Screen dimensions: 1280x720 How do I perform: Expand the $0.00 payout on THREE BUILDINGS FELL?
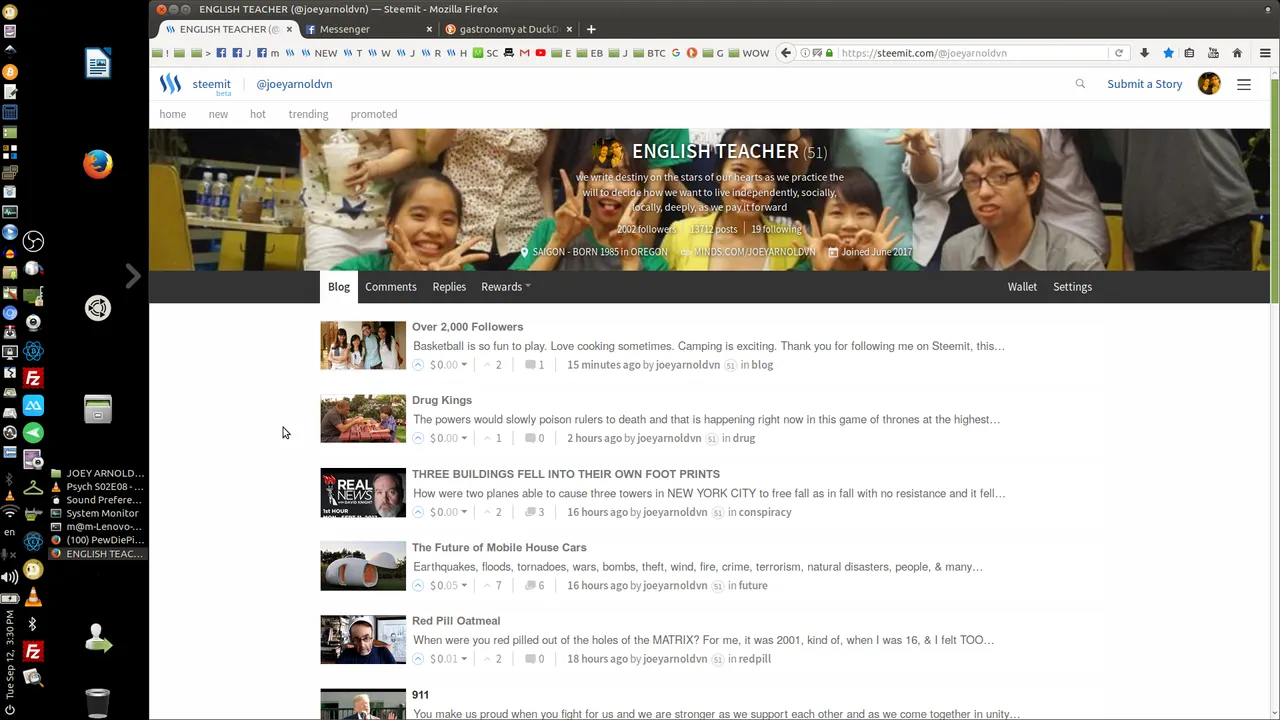[448, 512]
